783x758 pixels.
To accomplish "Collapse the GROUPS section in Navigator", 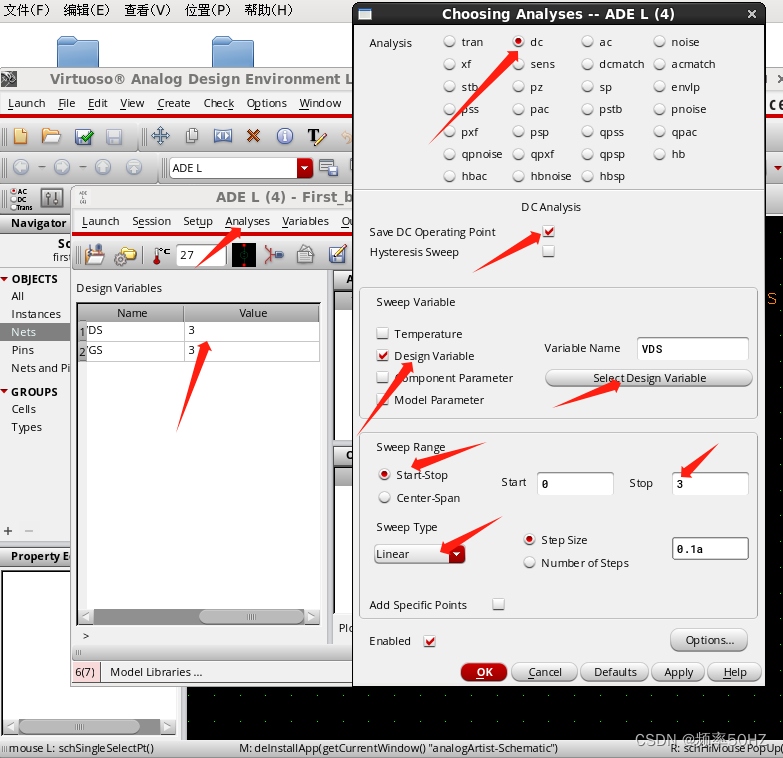I will (4, 391).
